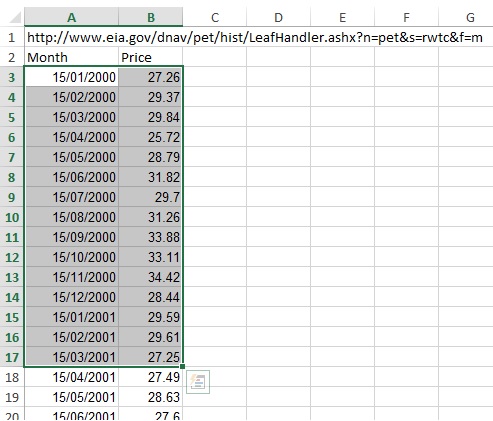
Task: Select row 10 header
Action: 12,217
